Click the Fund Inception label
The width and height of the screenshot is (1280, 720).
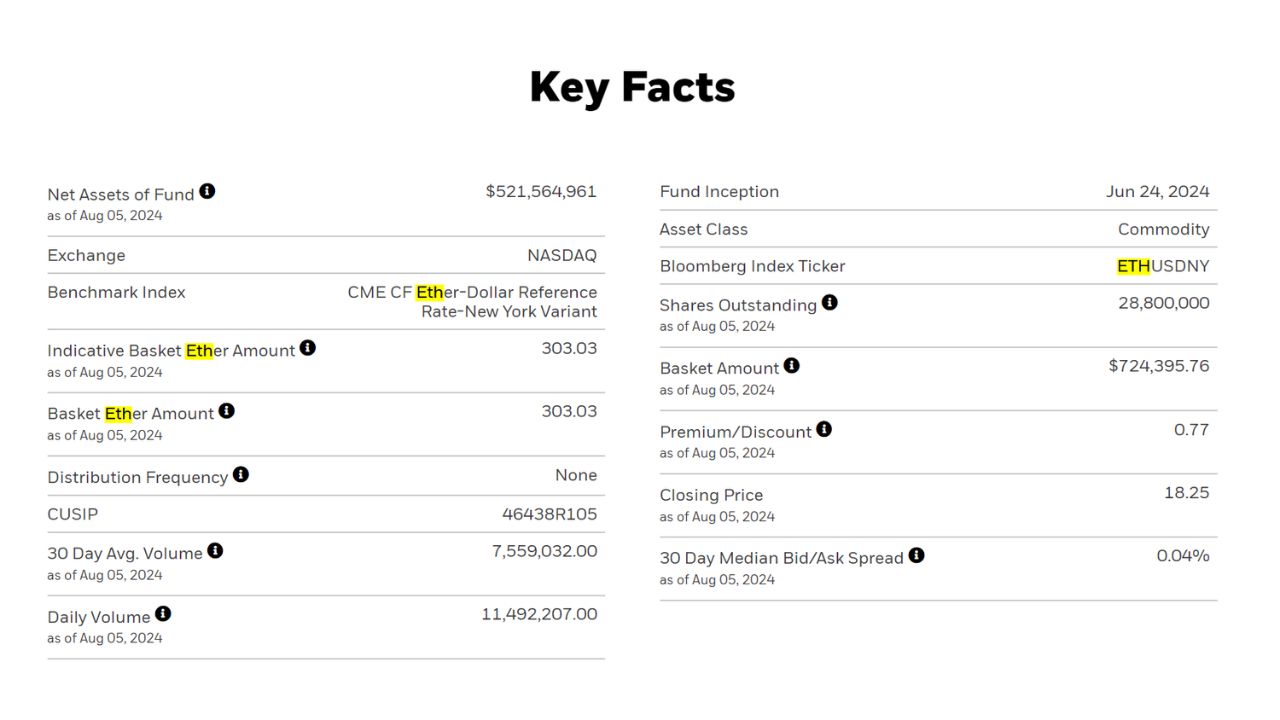[x=719, y=192]
